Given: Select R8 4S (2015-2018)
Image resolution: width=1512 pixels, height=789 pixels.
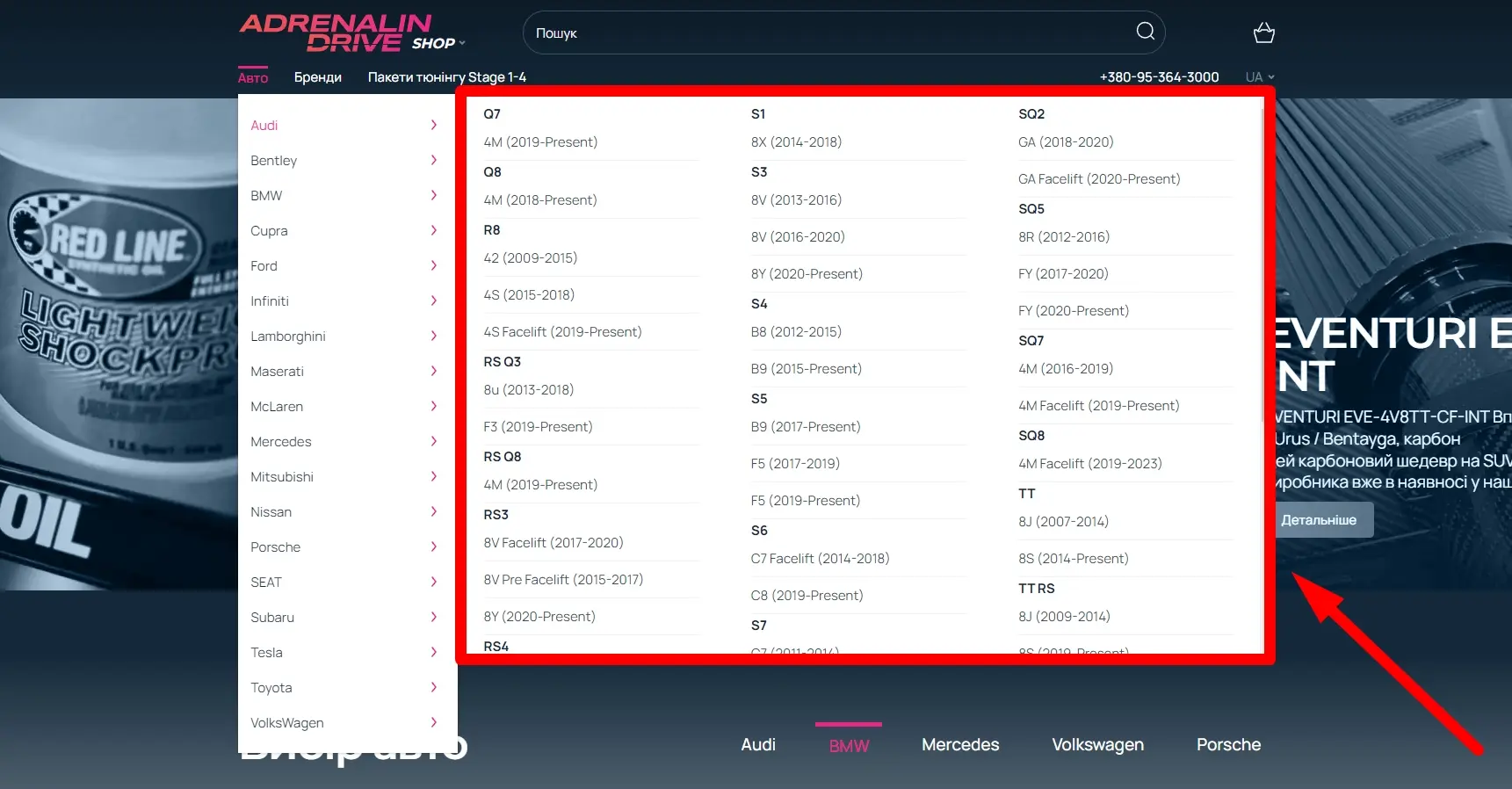Looking at the screenshot, I should [x=529, y=294].
